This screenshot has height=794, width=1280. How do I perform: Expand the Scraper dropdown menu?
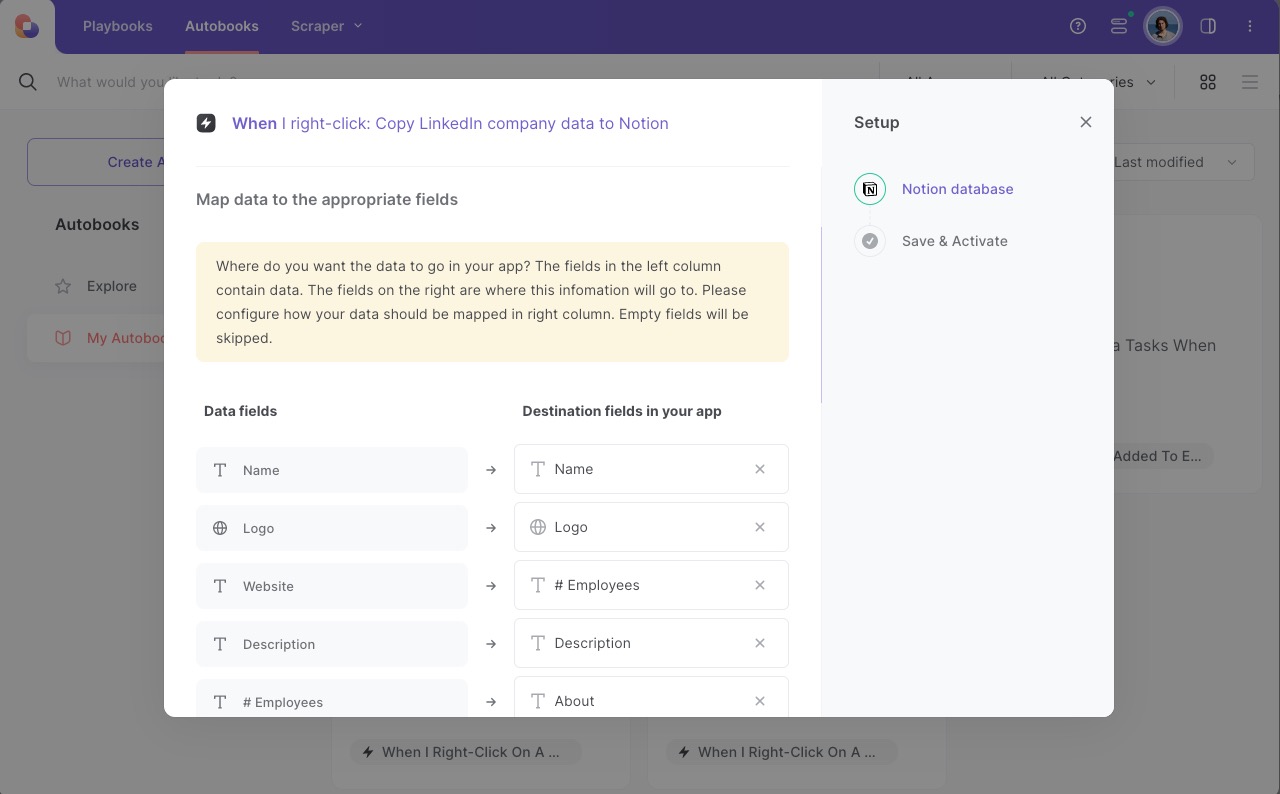326,26
